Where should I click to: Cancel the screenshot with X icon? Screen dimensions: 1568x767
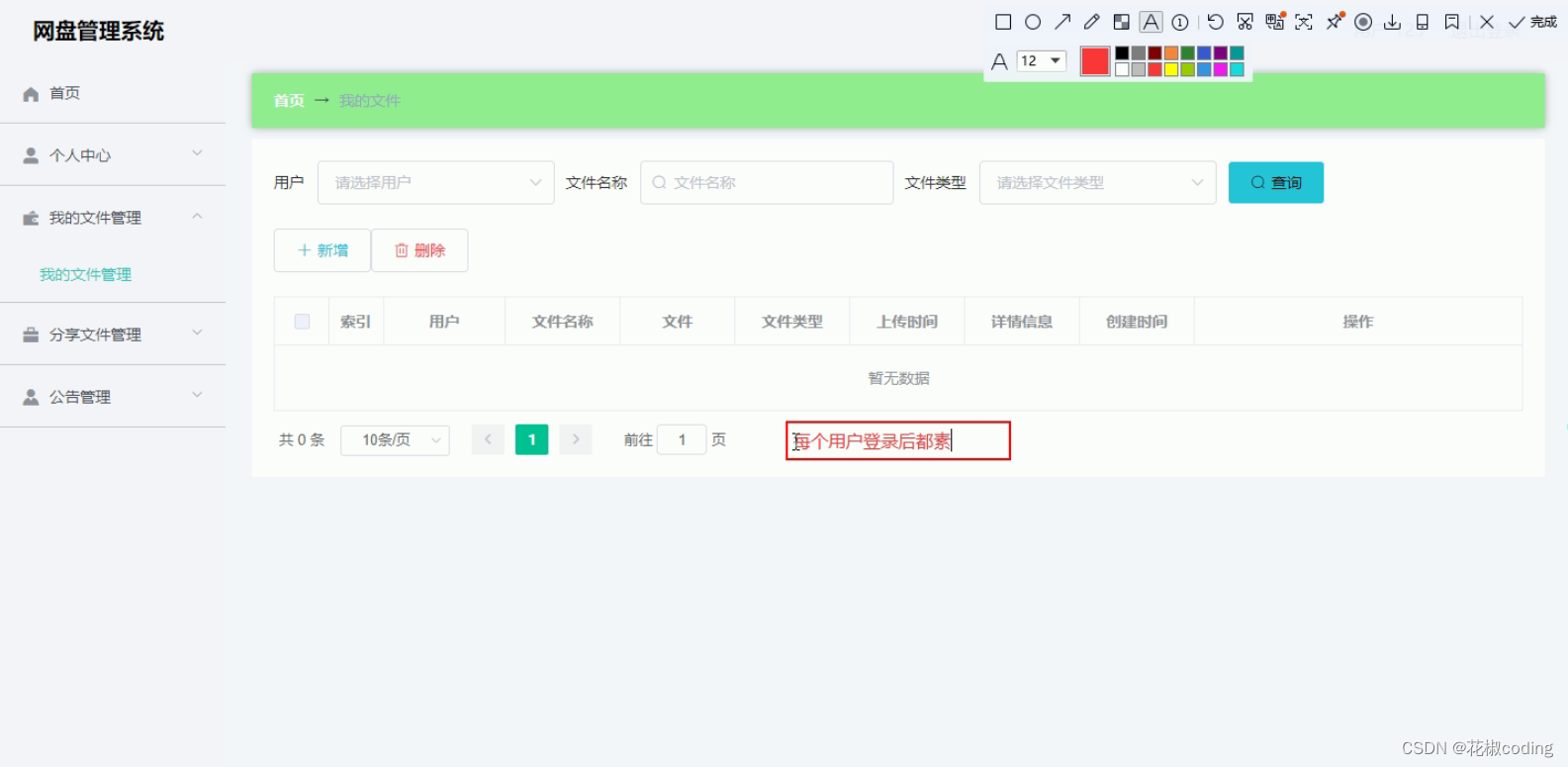click(1487, 22)
